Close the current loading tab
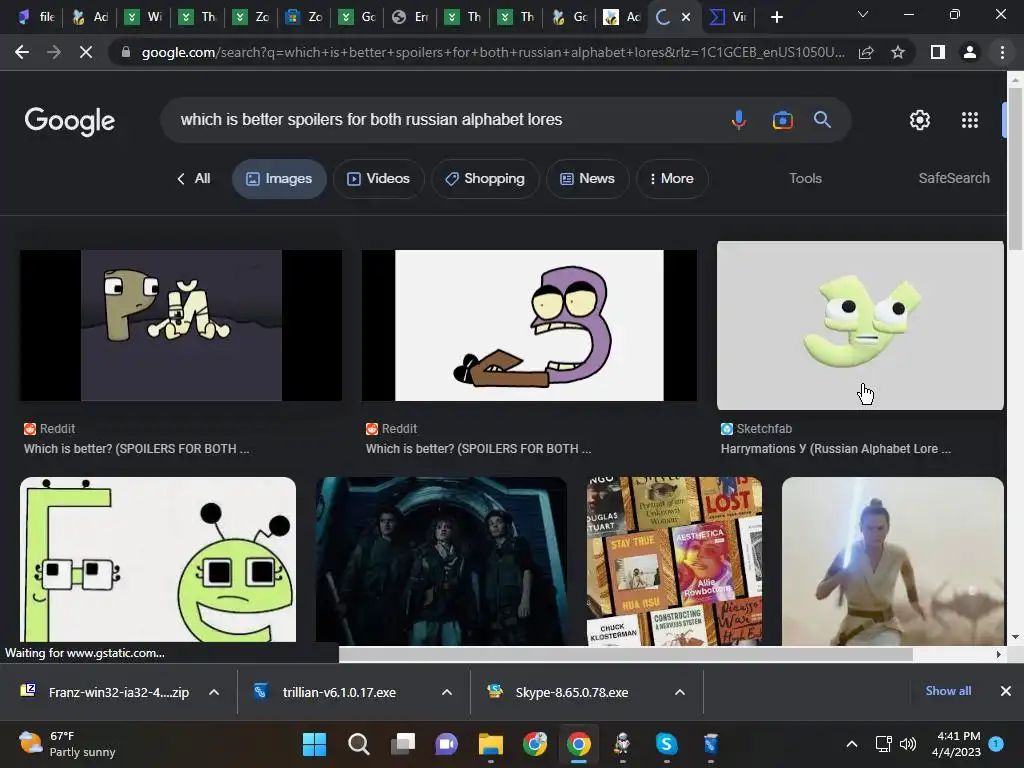 (686, 17)
